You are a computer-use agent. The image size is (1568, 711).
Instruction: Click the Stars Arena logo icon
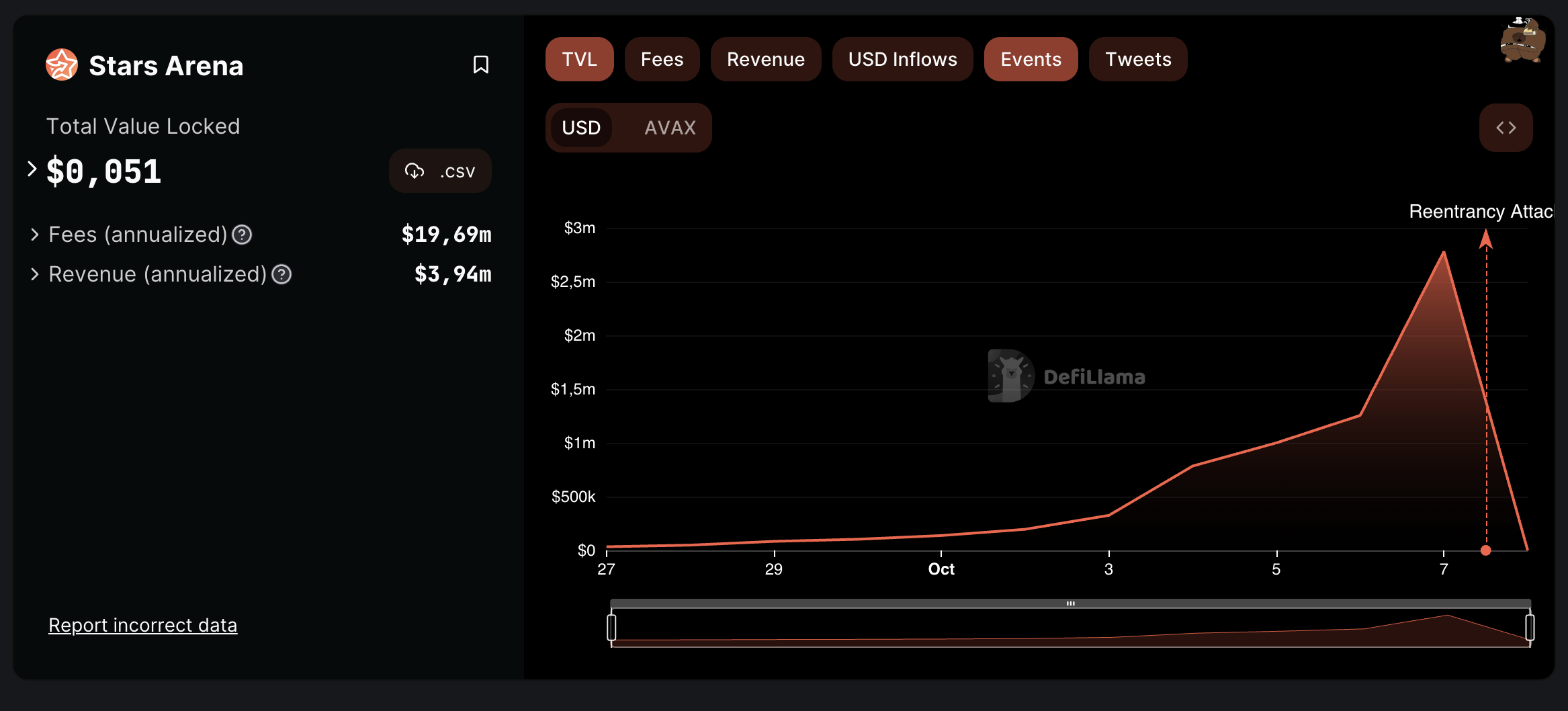(62, 65)
